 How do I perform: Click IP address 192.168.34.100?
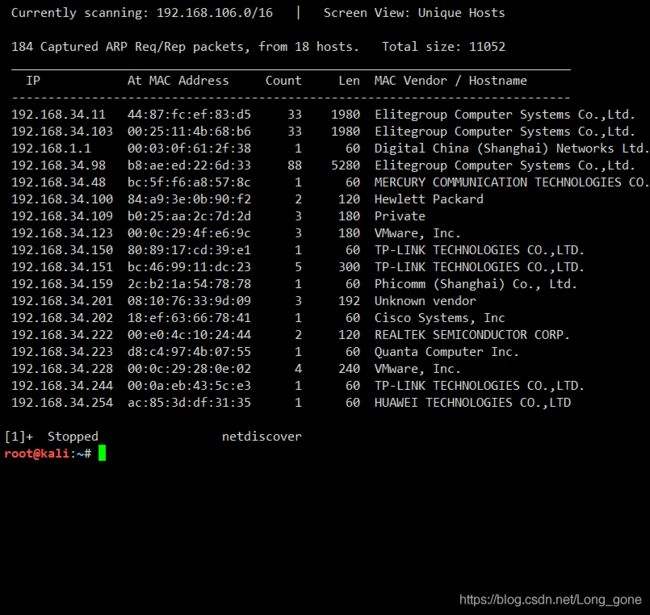pyautogui.click(x=62, y=199)
